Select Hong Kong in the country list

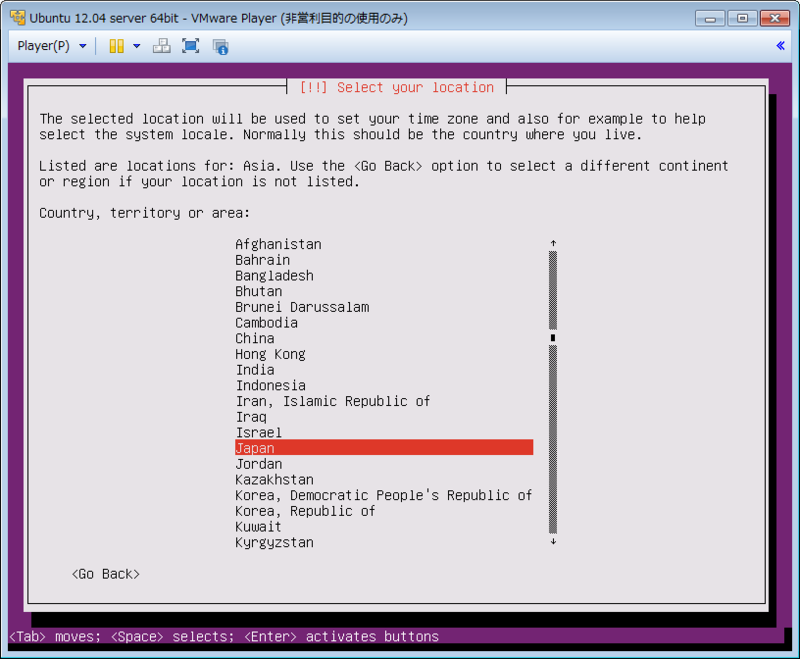point(270,354)
